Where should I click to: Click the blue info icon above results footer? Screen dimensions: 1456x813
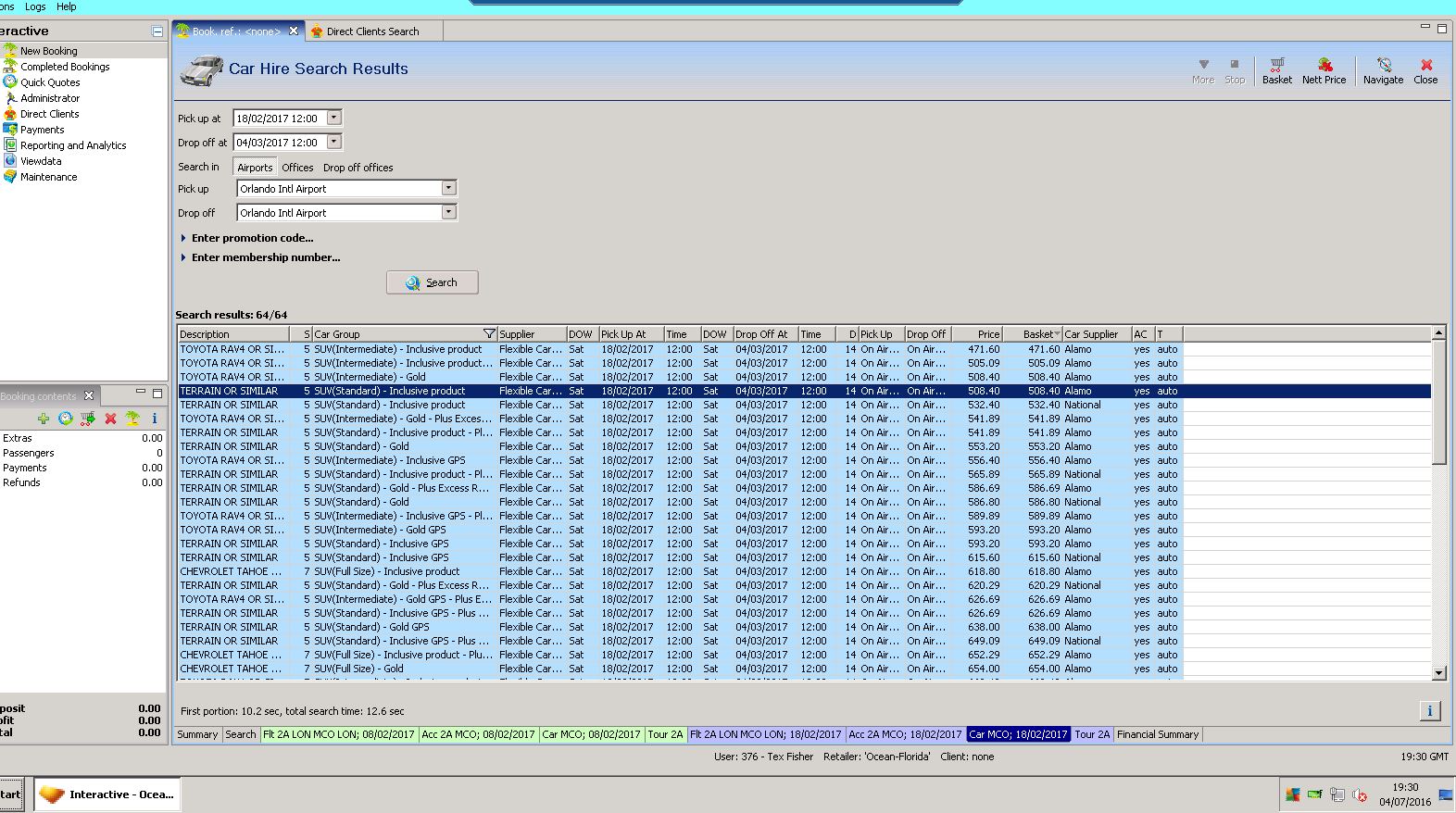(x=1429, y=711)
